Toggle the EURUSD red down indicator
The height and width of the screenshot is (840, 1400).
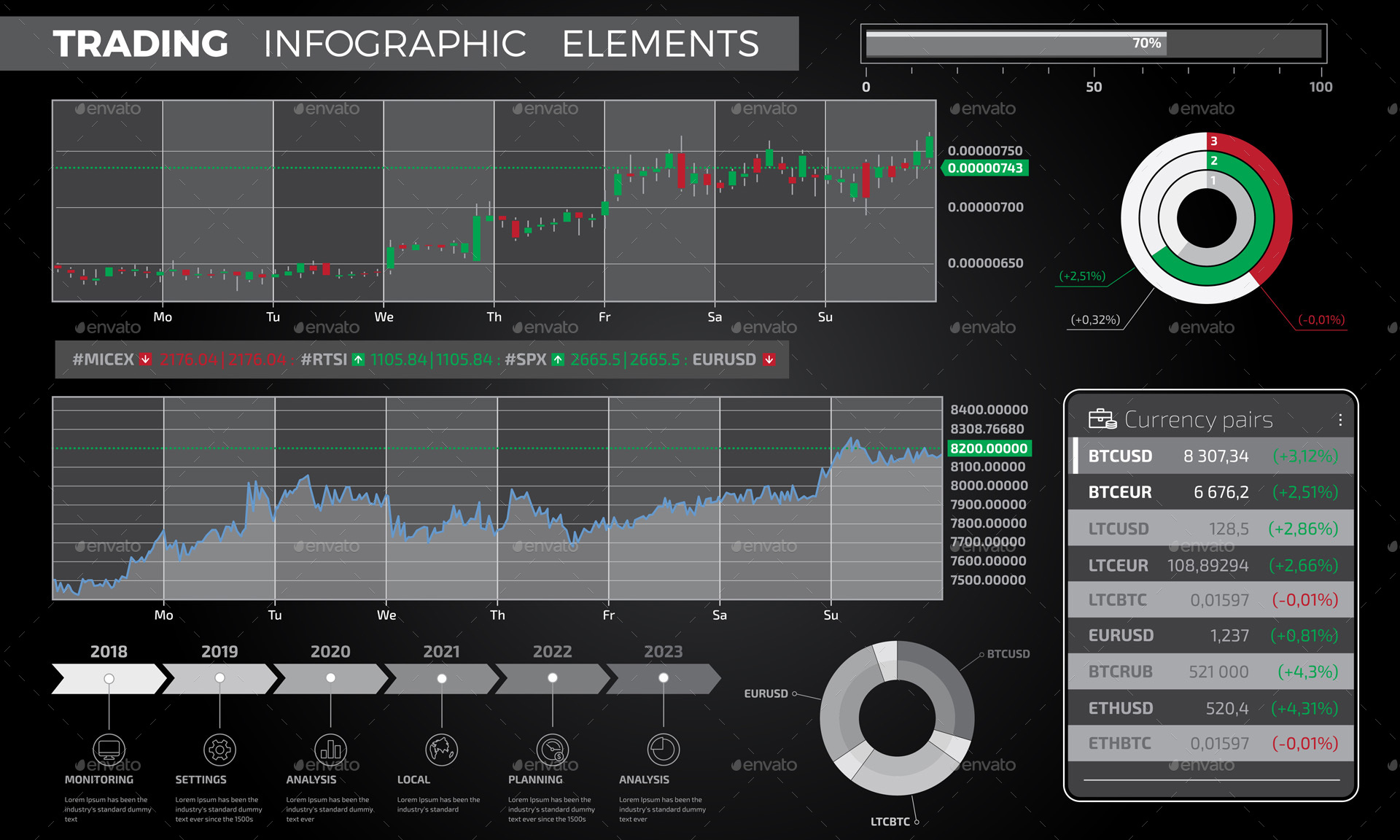click(769, 359)
